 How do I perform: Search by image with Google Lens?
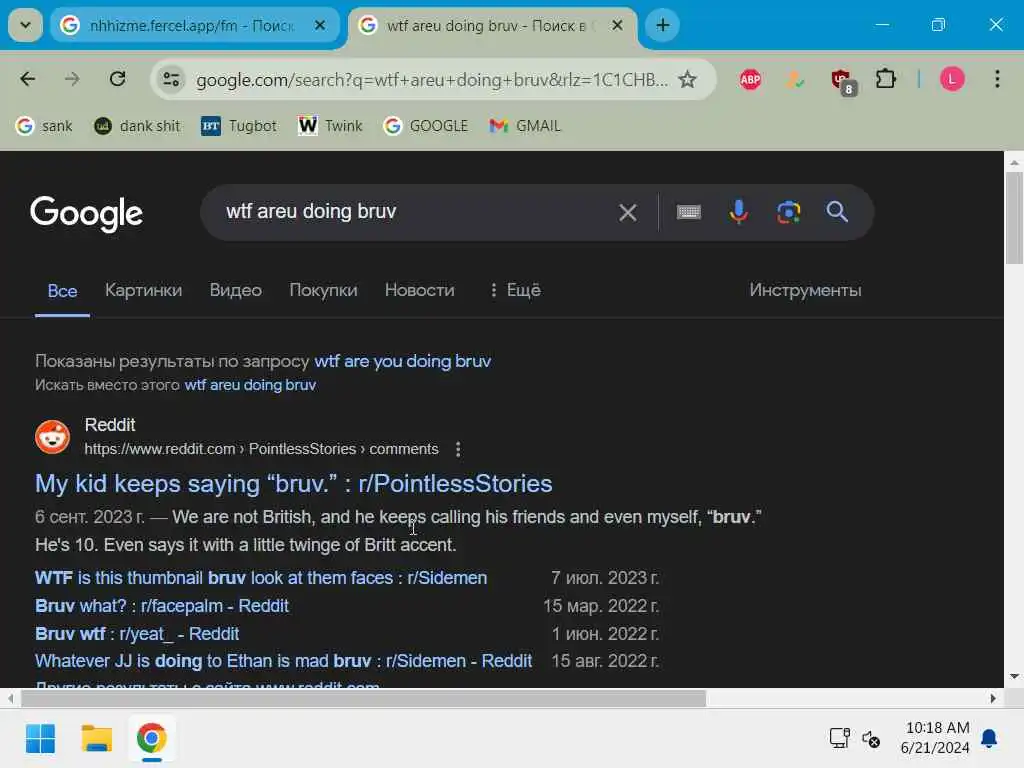coord(788,212)
